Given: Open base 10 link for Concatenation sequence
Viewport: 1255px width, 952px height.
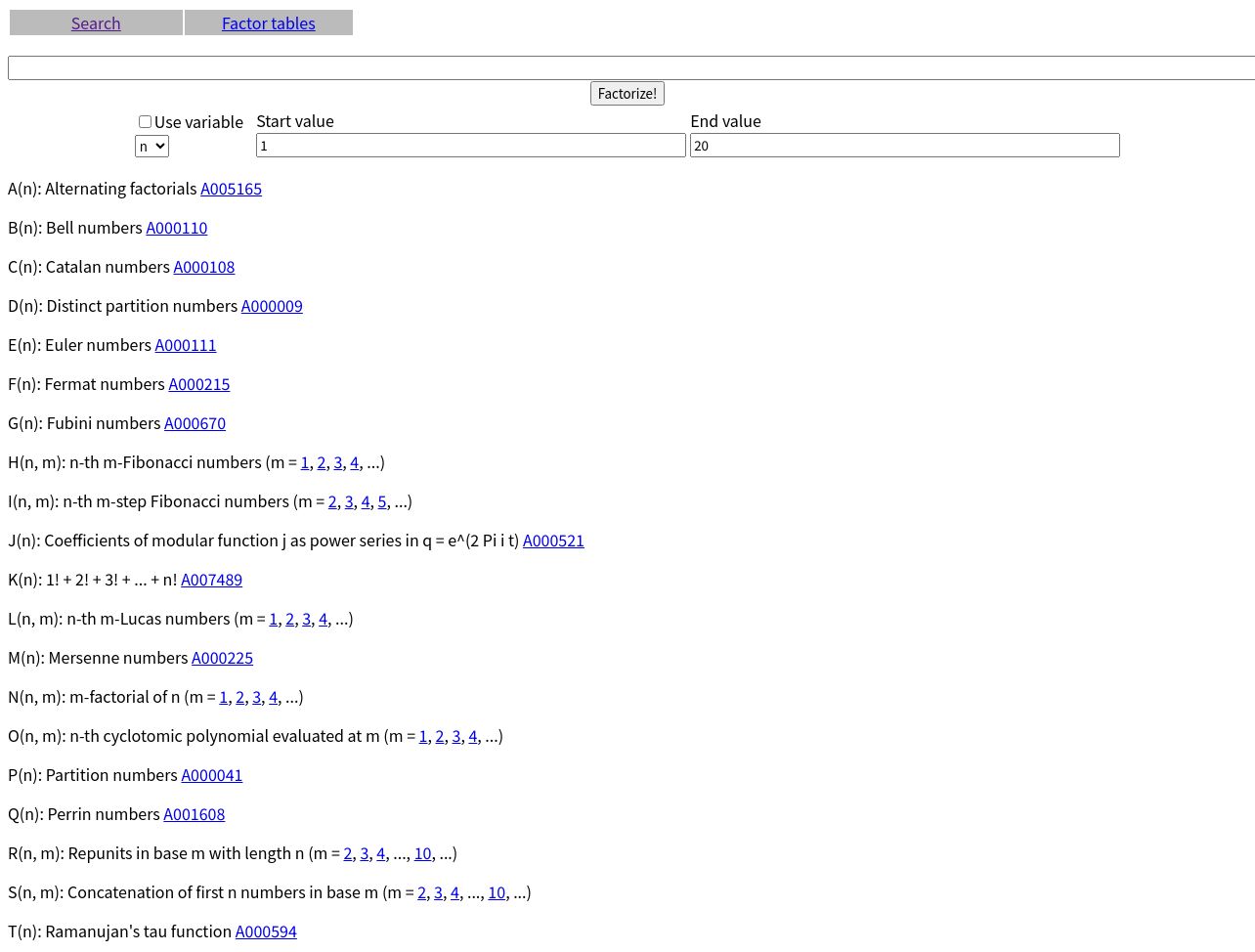Looking at the screenshot, I should tap(497, 892).
